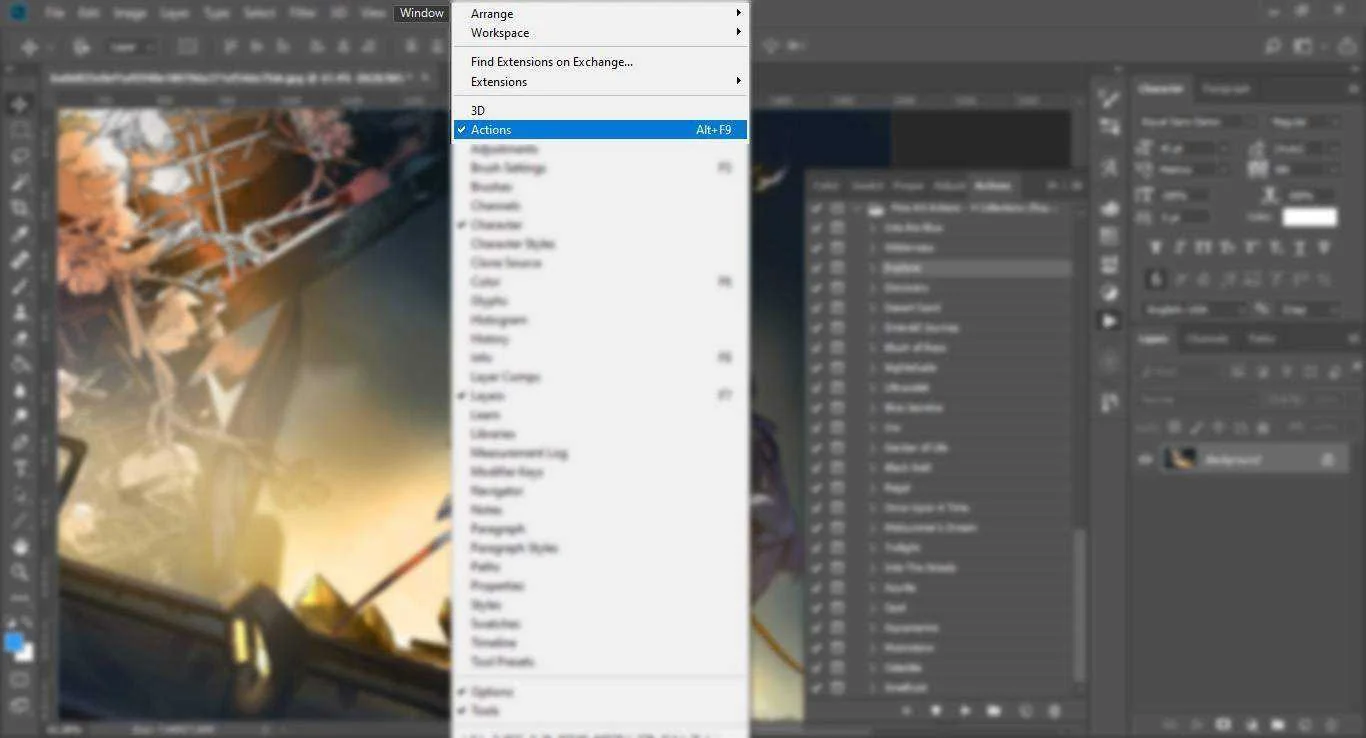Choose Adjustments in the Window menu
1366x738 pixels.
[600, 149]
